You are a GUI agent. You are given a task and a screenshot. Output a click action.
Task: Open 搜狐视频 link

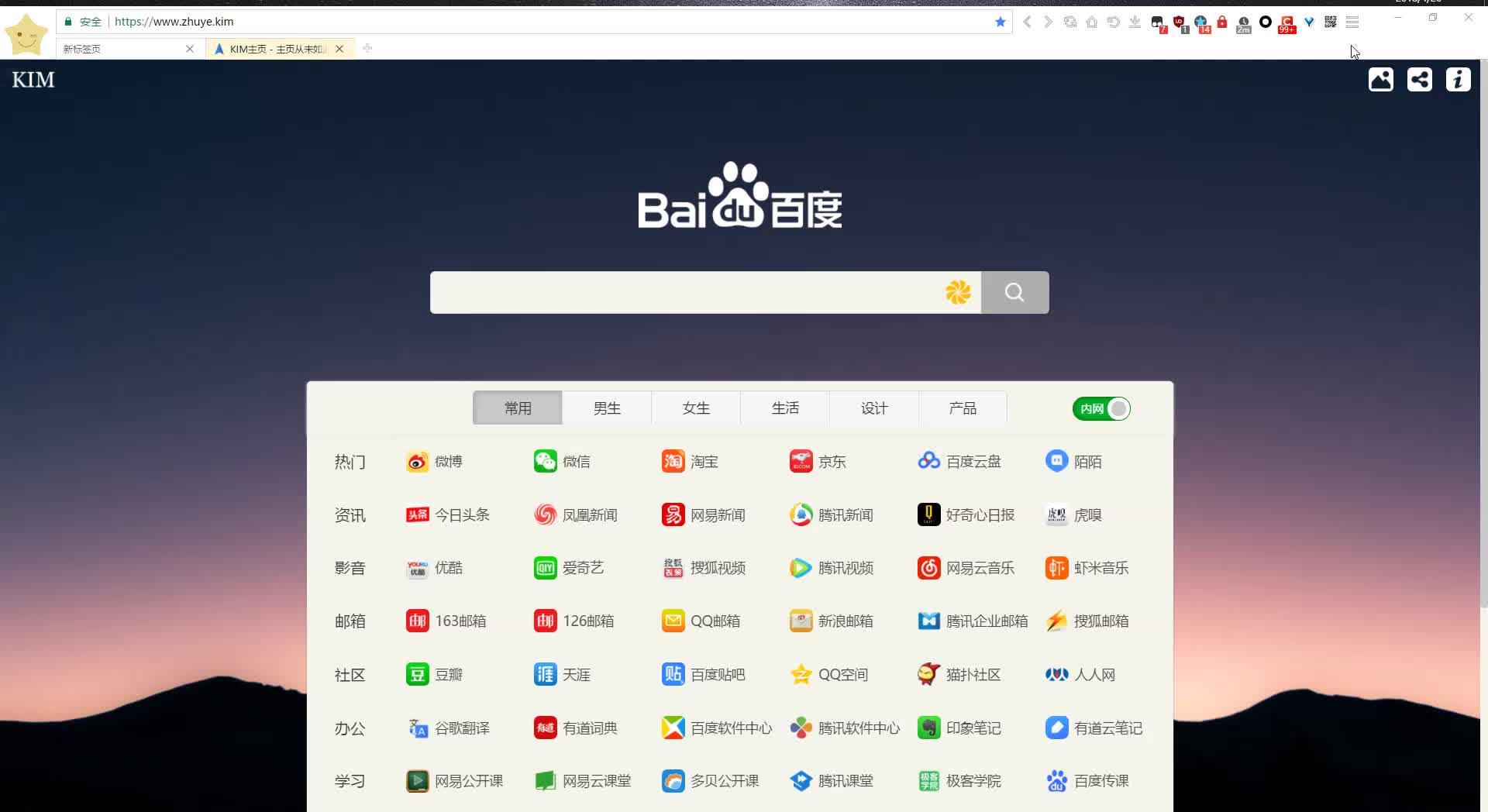coord(704,568)
